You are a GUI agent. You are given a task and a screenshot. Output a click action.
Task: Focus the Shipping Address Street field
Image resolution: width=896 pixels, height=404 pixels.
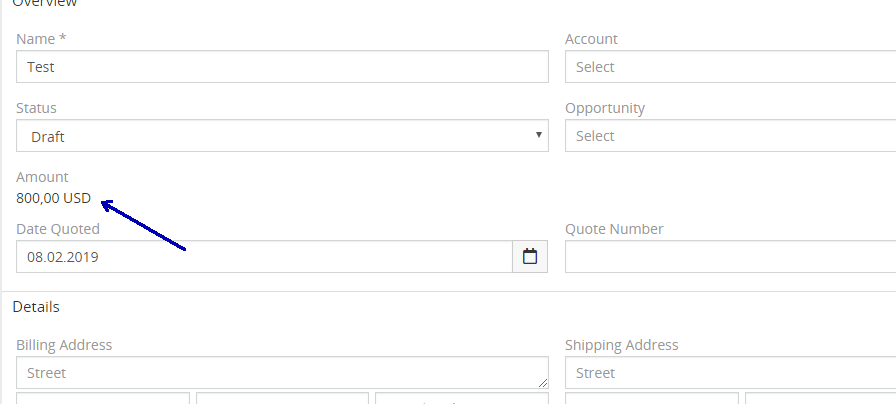point(730,373)
